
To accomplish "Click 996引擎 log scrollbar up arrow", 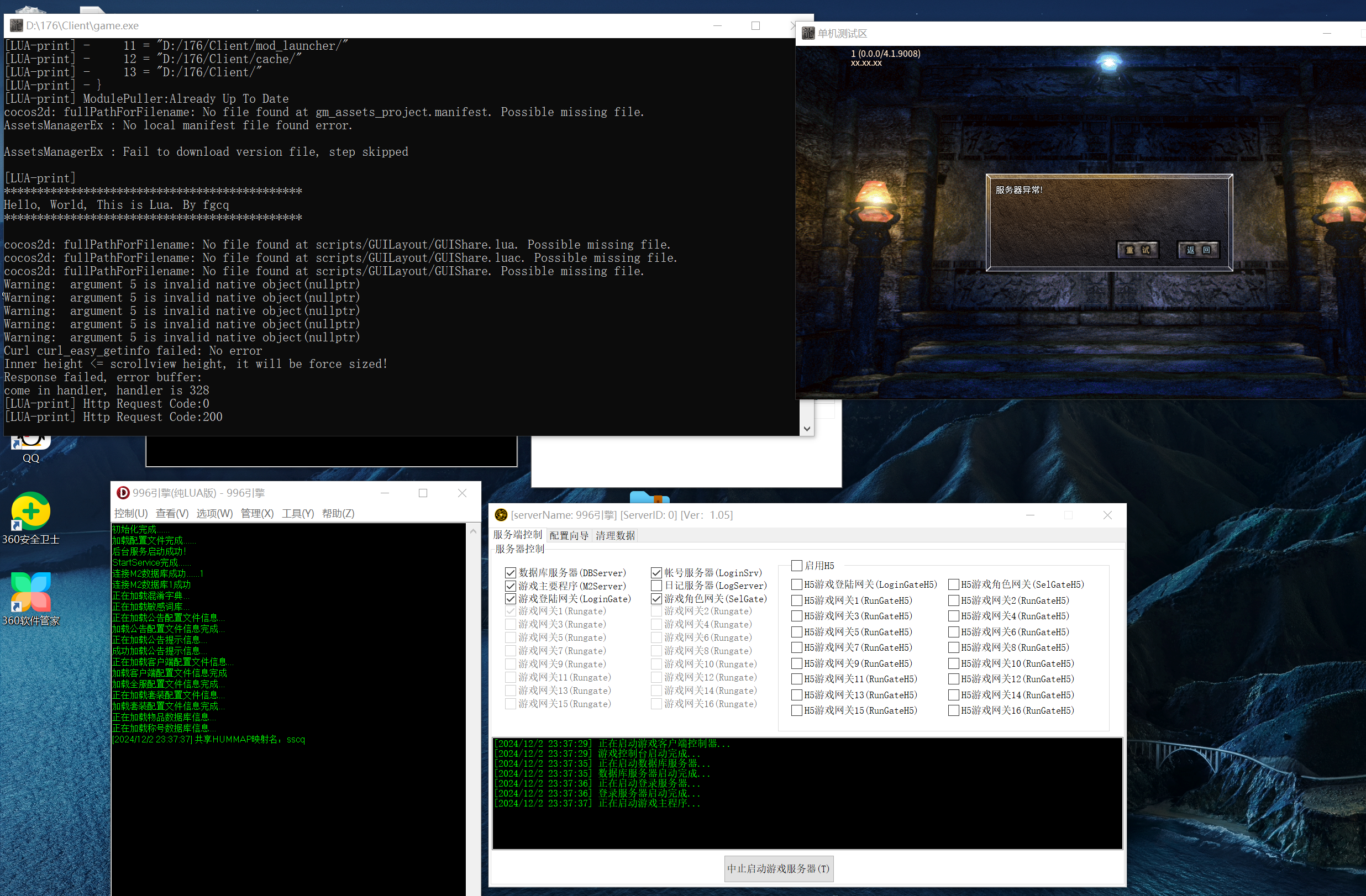I will (x=474, y=531).
